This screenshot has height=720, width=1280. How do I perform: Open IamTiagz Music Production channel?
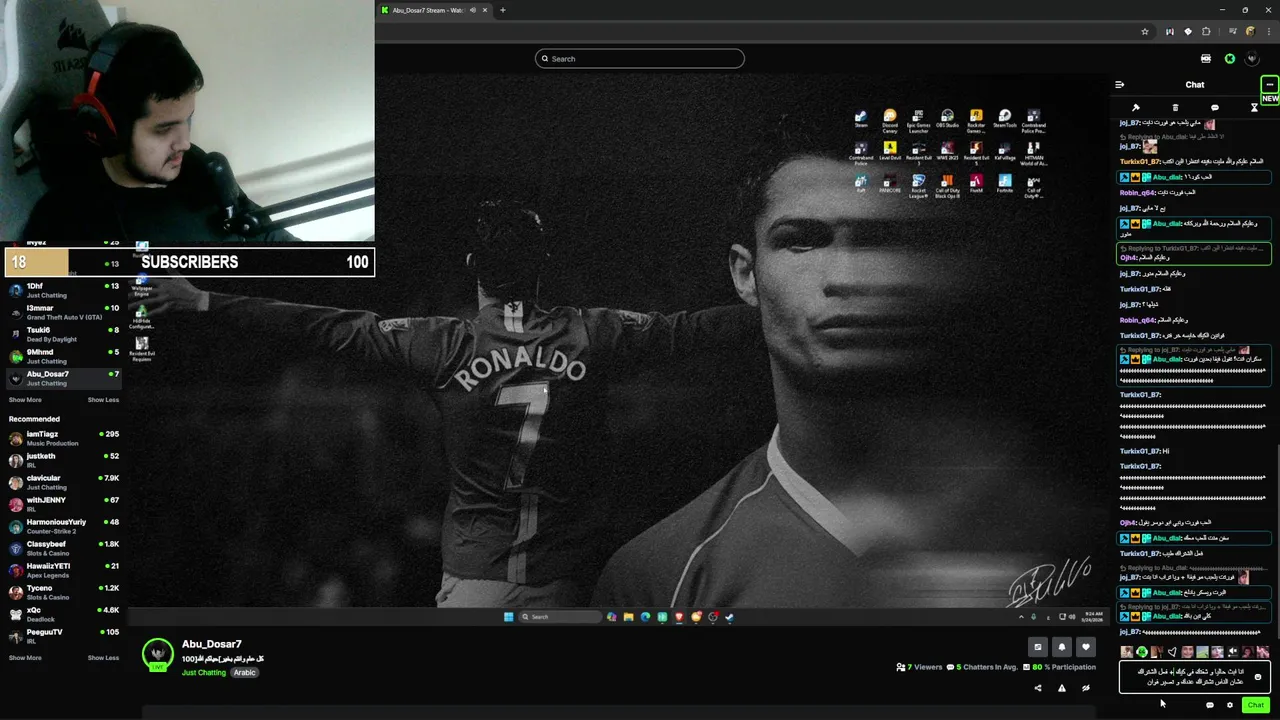(x=63, y=438)
